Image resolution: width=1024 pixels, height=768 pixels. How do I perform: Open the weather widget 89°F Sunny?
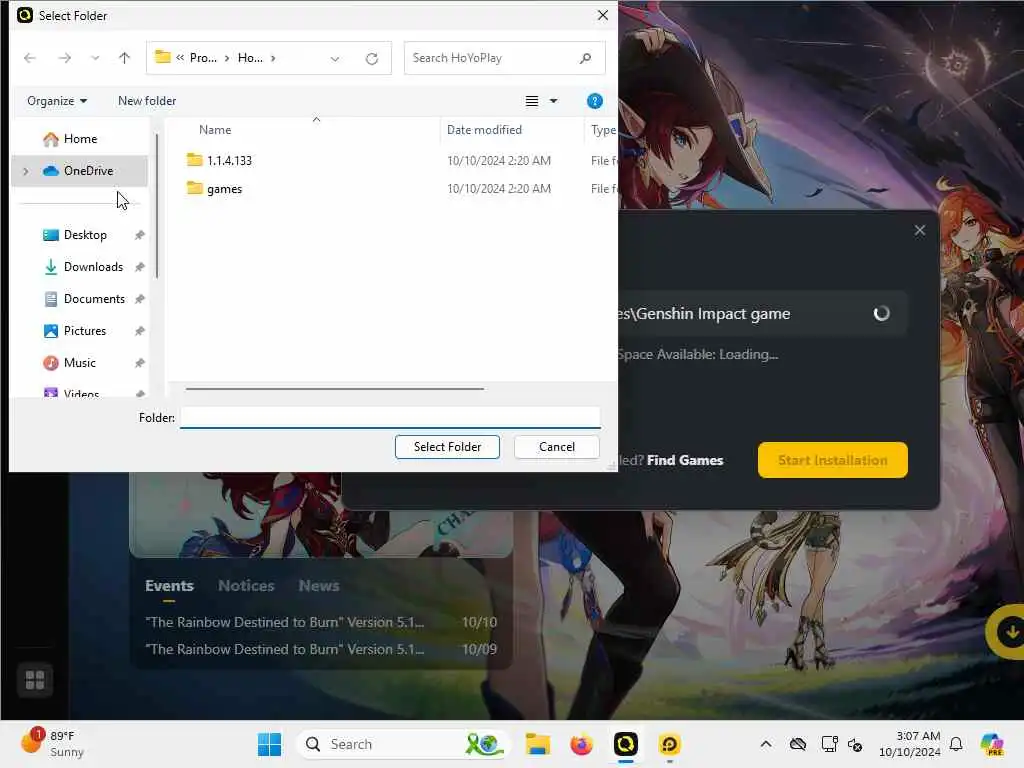(52, 744)
